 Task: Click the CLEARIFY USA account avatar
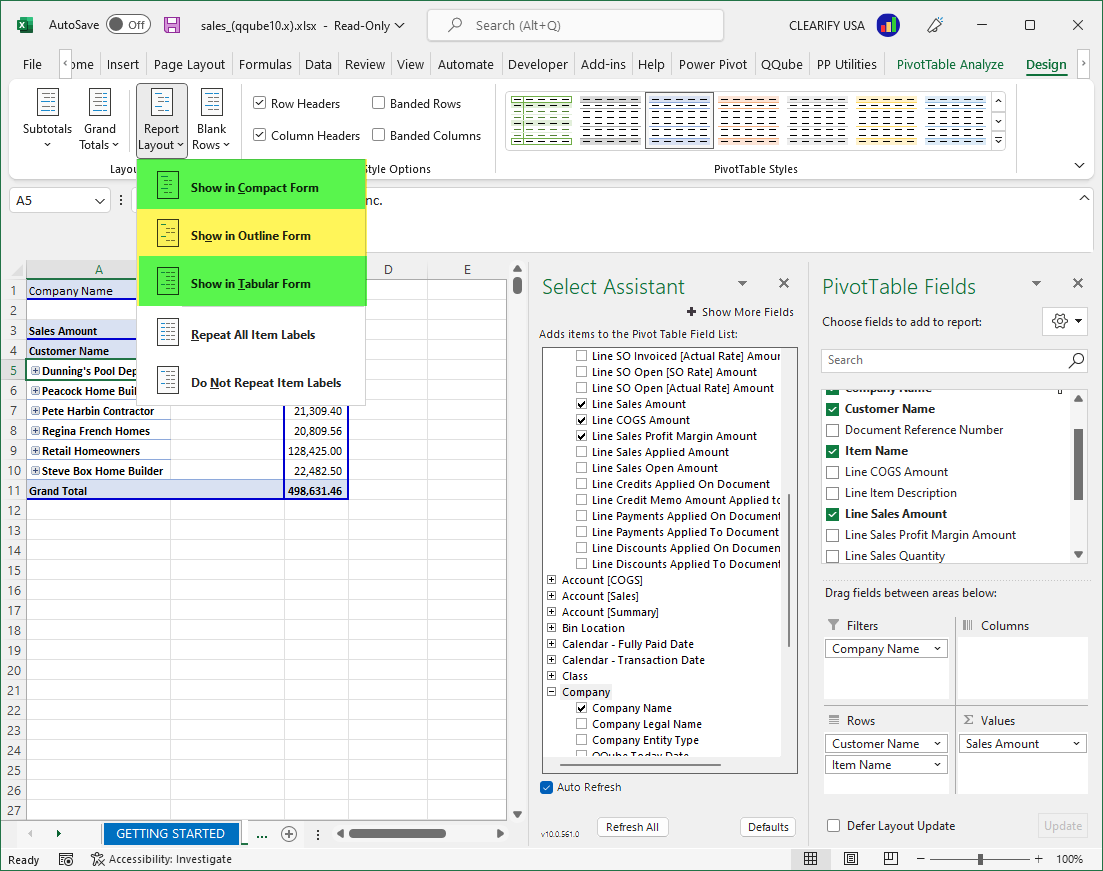(888, 25)
